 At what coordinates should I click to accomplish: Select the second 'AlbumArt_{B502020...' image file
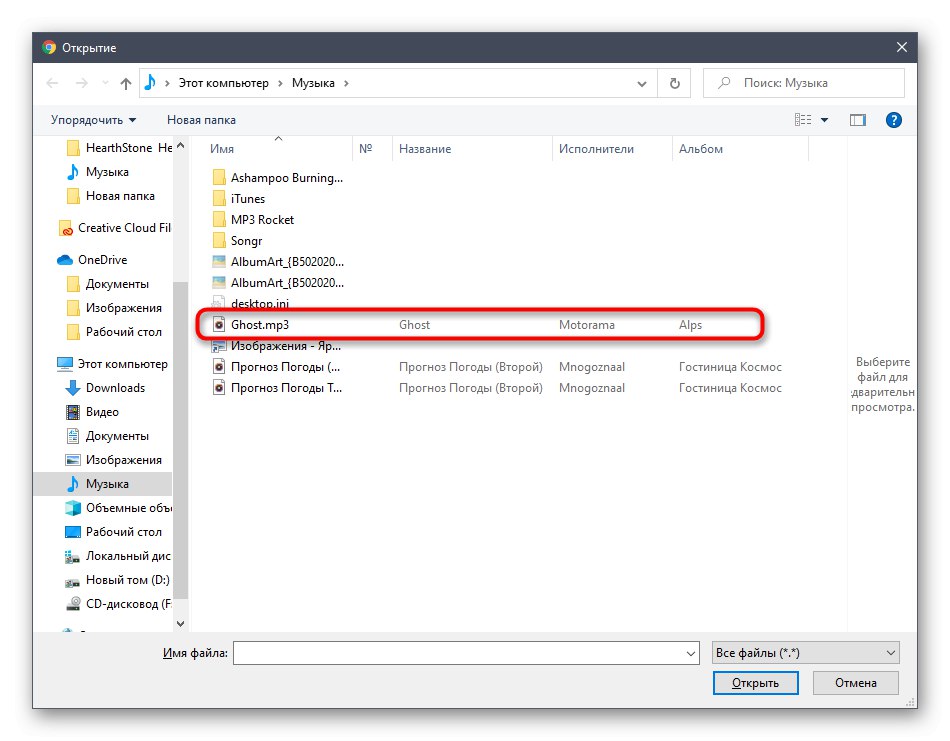(278, 283)
